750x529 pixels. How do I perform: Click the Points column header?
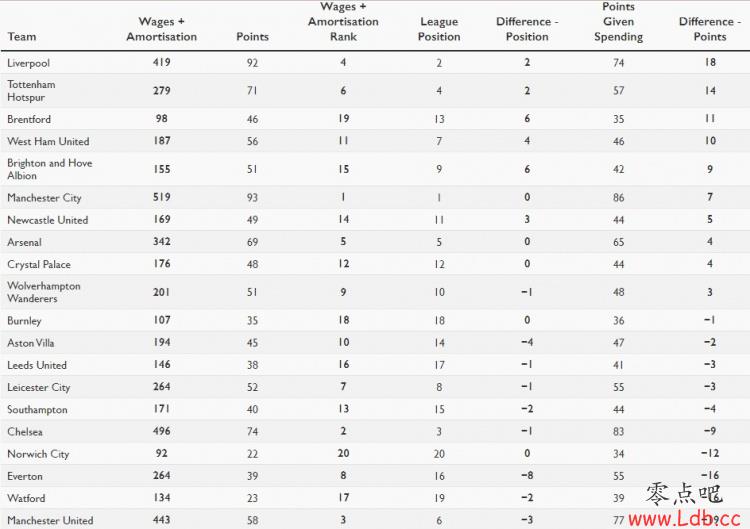point(252,37)
